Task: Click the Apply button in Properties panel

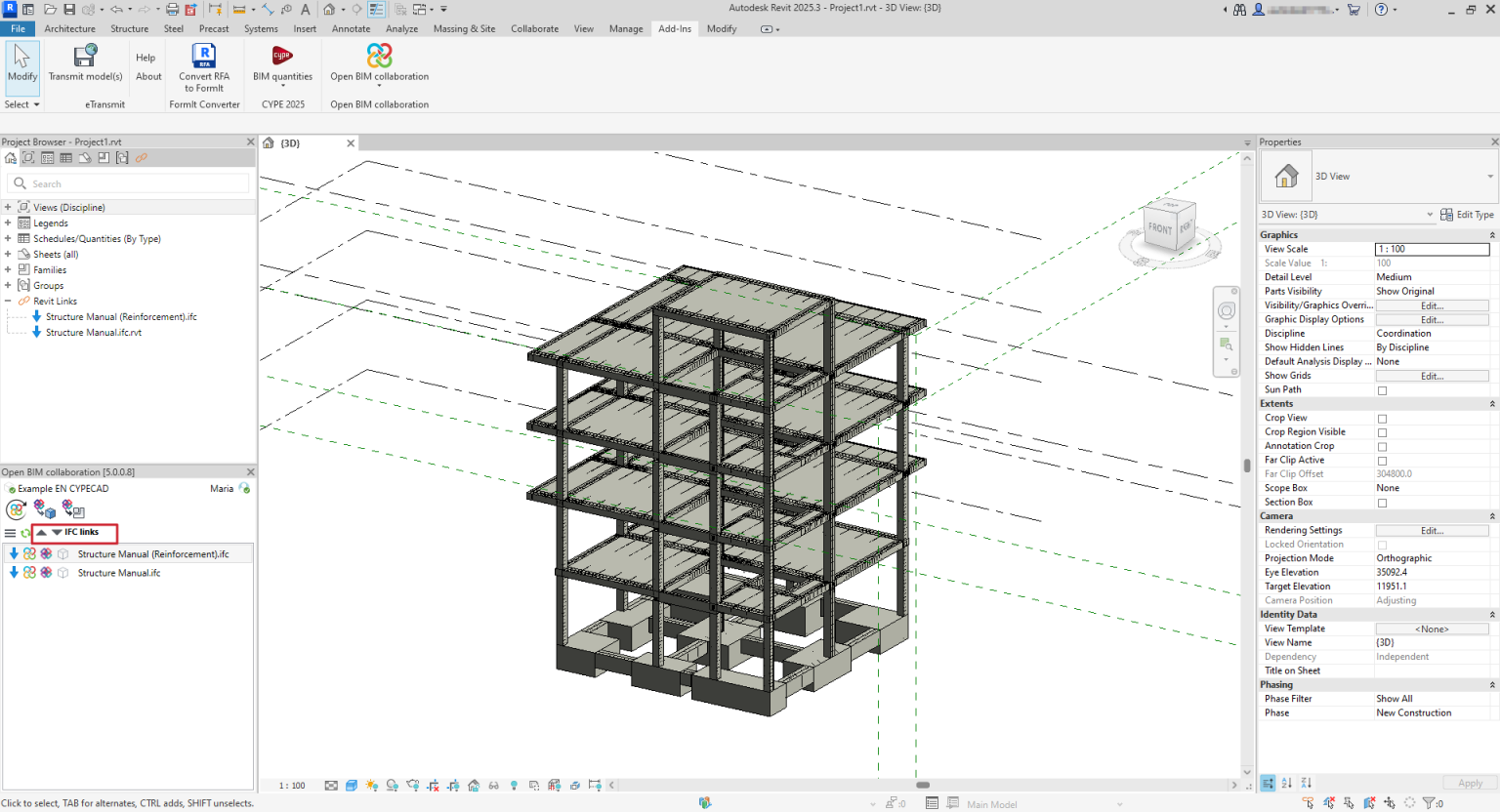Action: pos(1470,782)
